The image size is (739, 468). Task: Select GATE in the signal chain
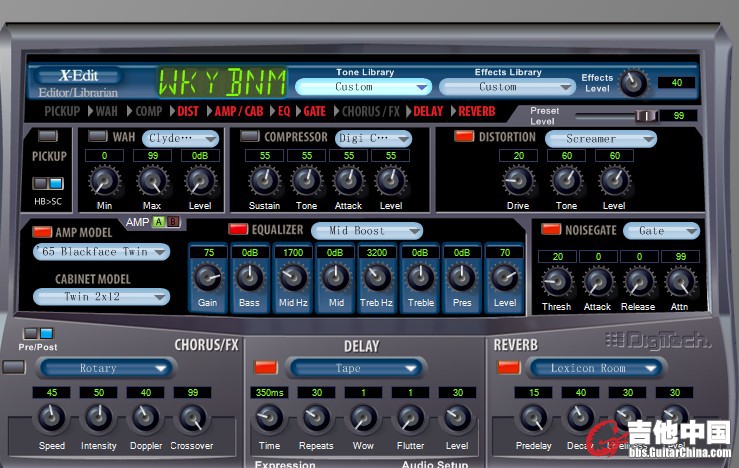[x=315, y=112]
